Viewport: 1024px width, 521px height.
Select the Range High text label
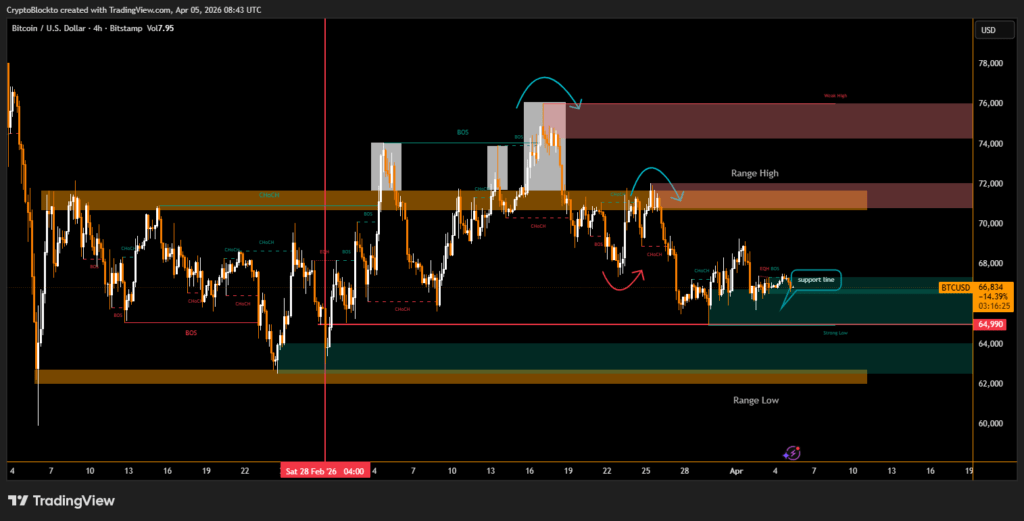click(754, 174)
